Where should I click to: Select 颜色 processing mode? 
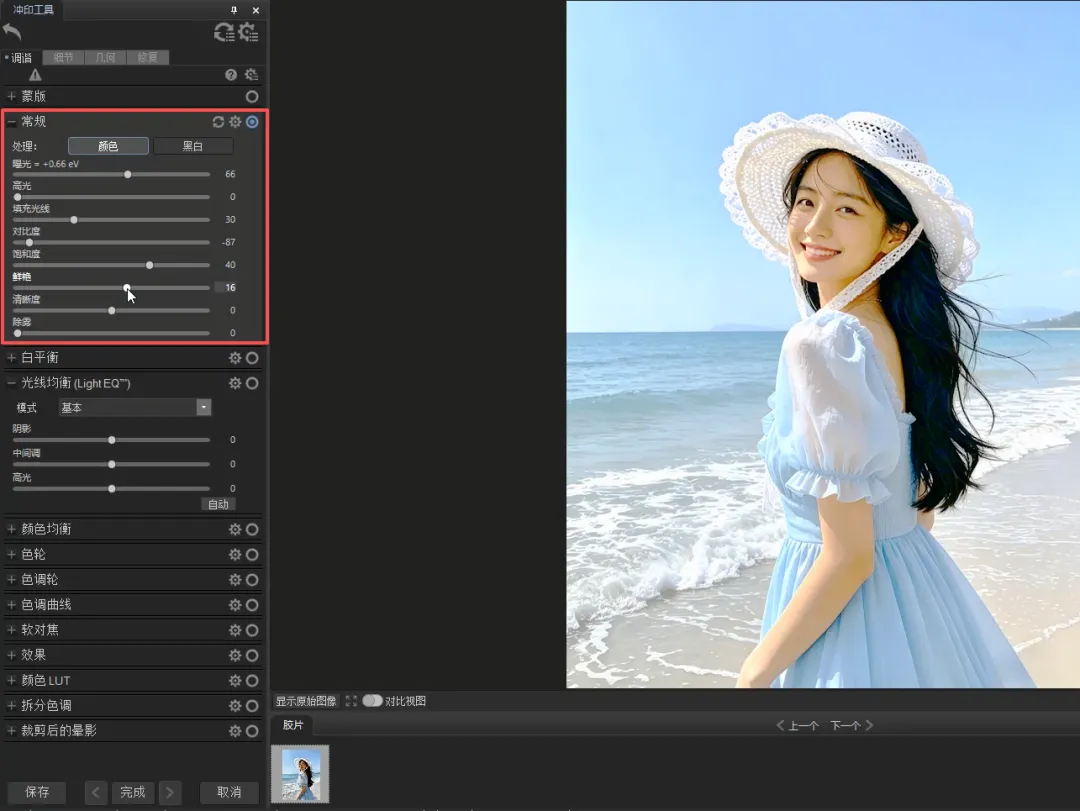108,146
